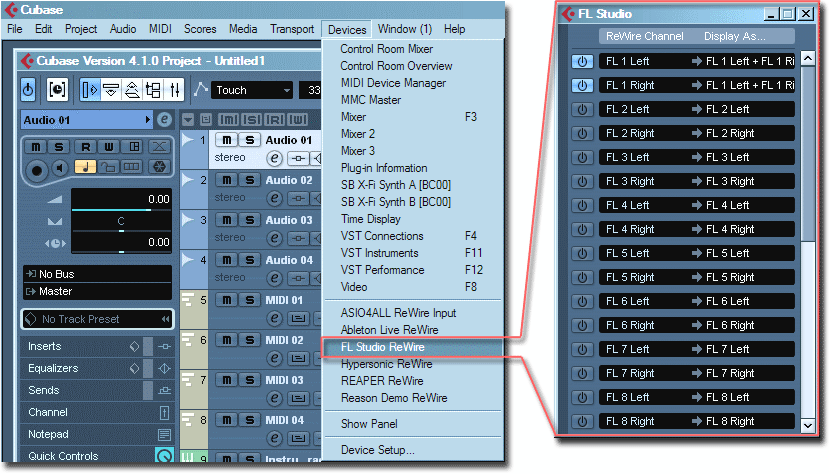
Task: Activate the FL 1 Left ReWire channel
Action: coord(582,61)
